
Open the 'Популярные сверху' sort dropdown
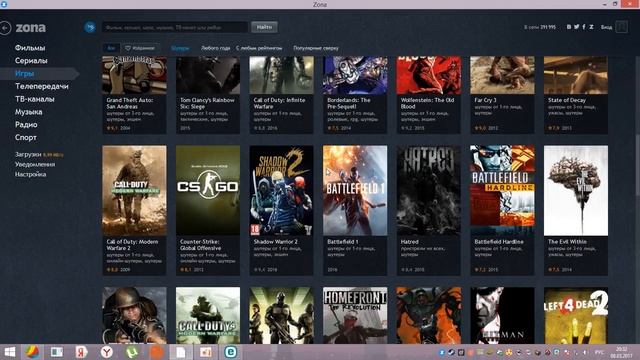click(316, 48)
